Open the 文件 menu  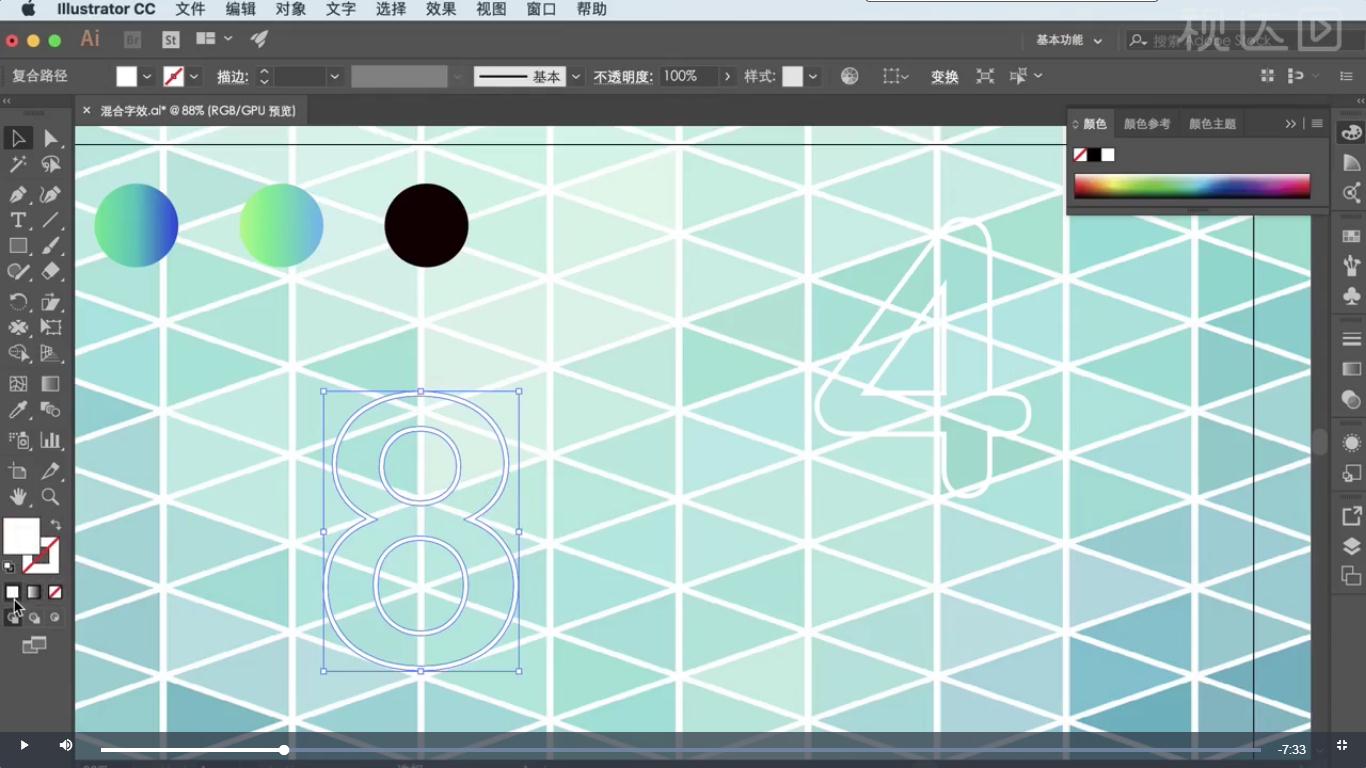point(190,9)
